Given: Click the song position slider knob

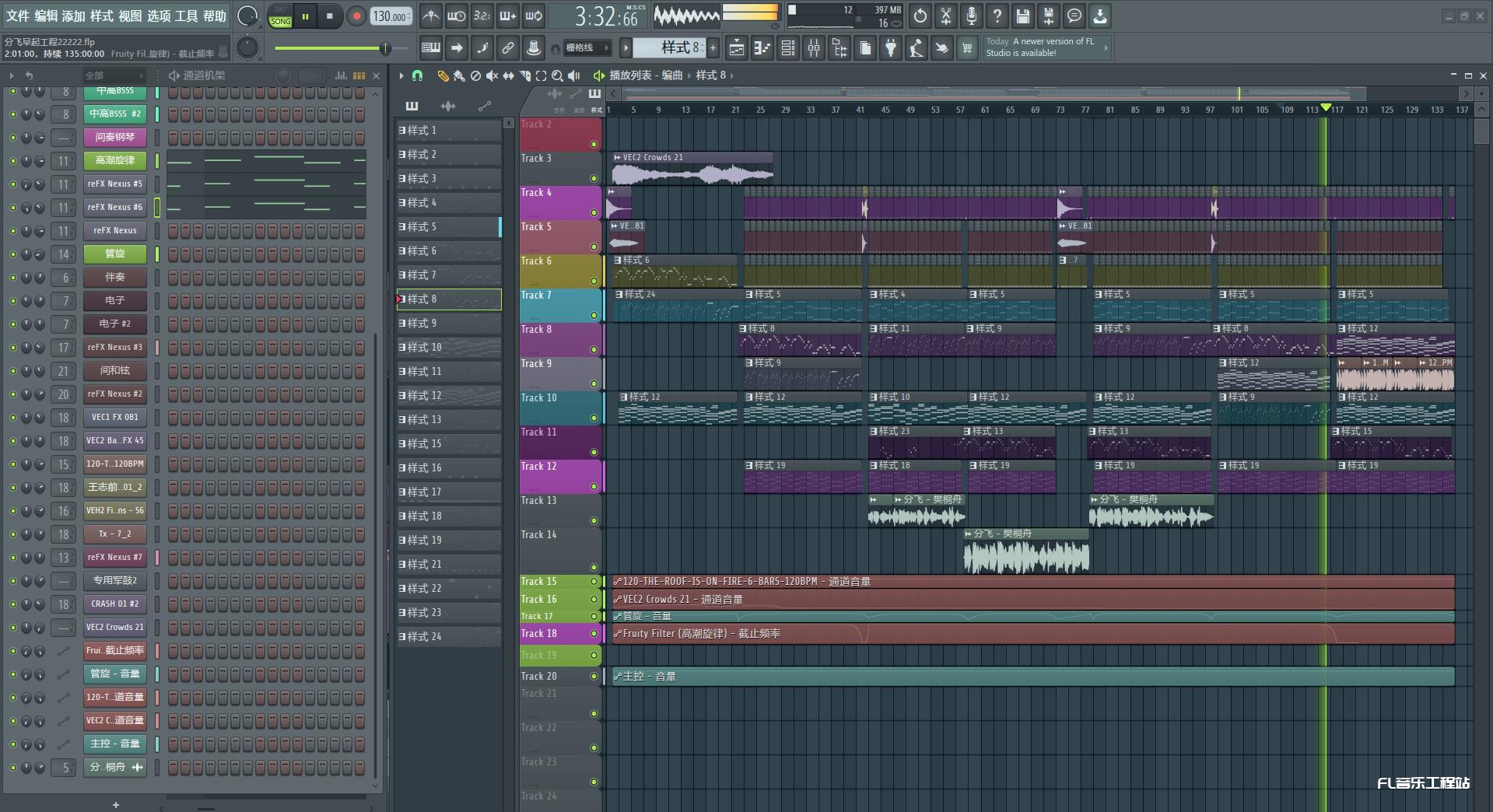Looking at the screenshot, I should click(385, 48).
